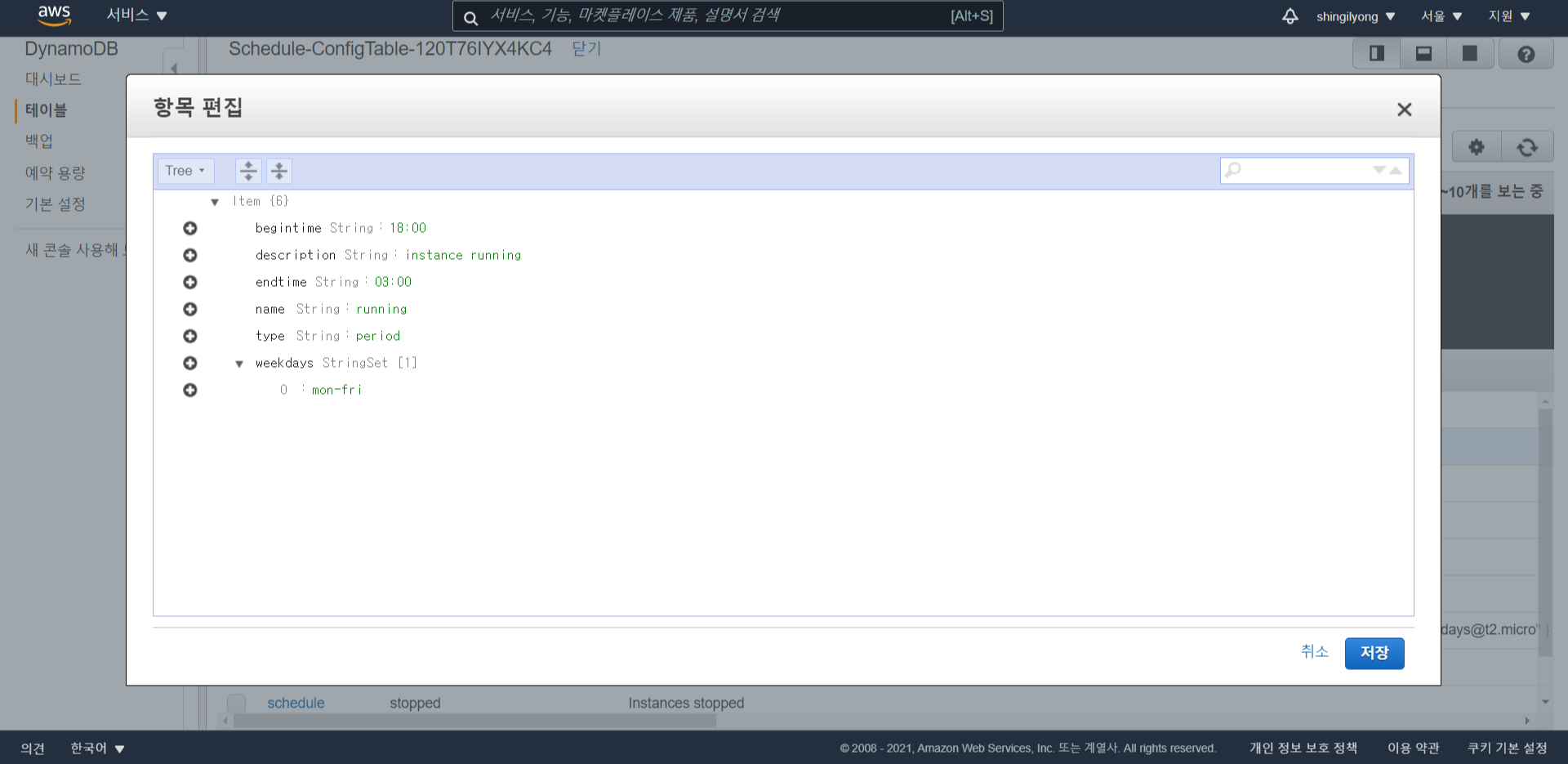Viewport: 1568px width, 764px height.
Task: Open the AWS home logo
Action: (x=55, y=16)
